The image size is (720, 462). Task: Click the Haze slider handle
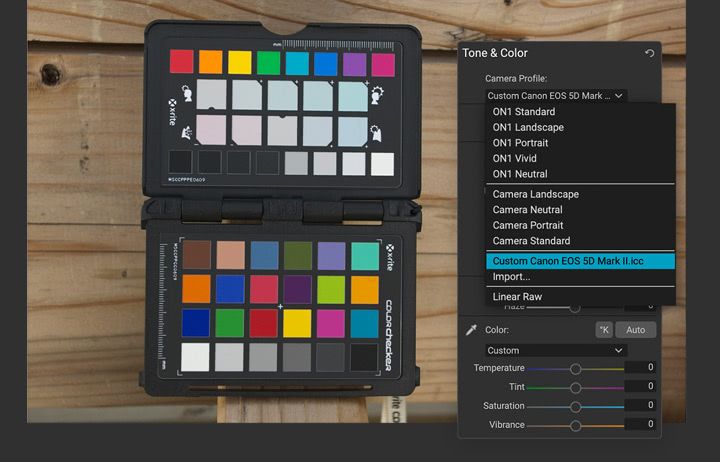pyautogui.click(x=574, y=308)
